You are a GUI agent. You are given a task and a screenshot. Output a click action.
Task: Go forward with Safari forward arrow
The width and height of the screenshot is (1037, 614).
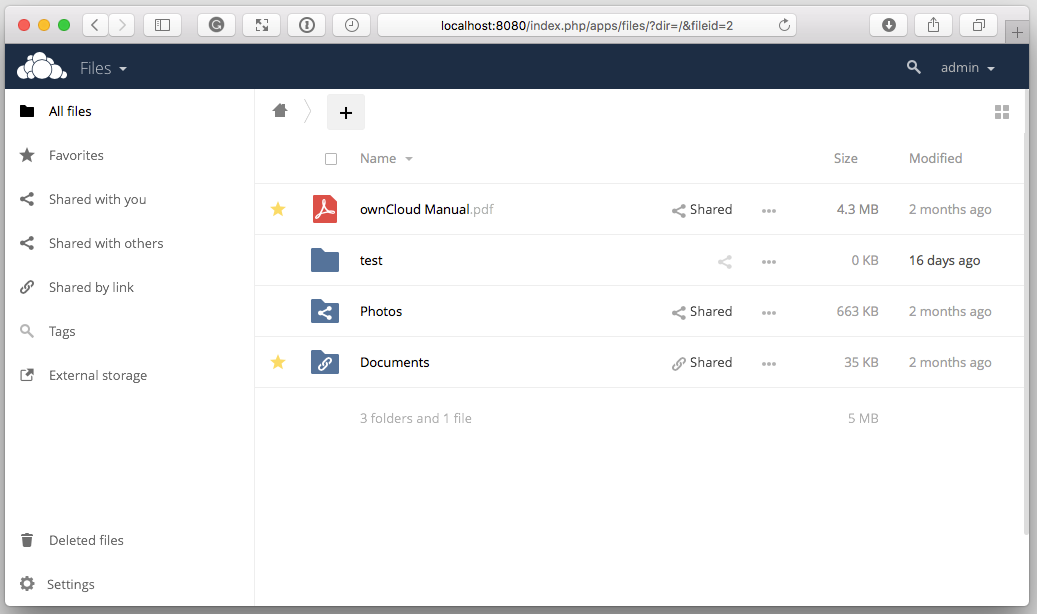click(122, 25)
